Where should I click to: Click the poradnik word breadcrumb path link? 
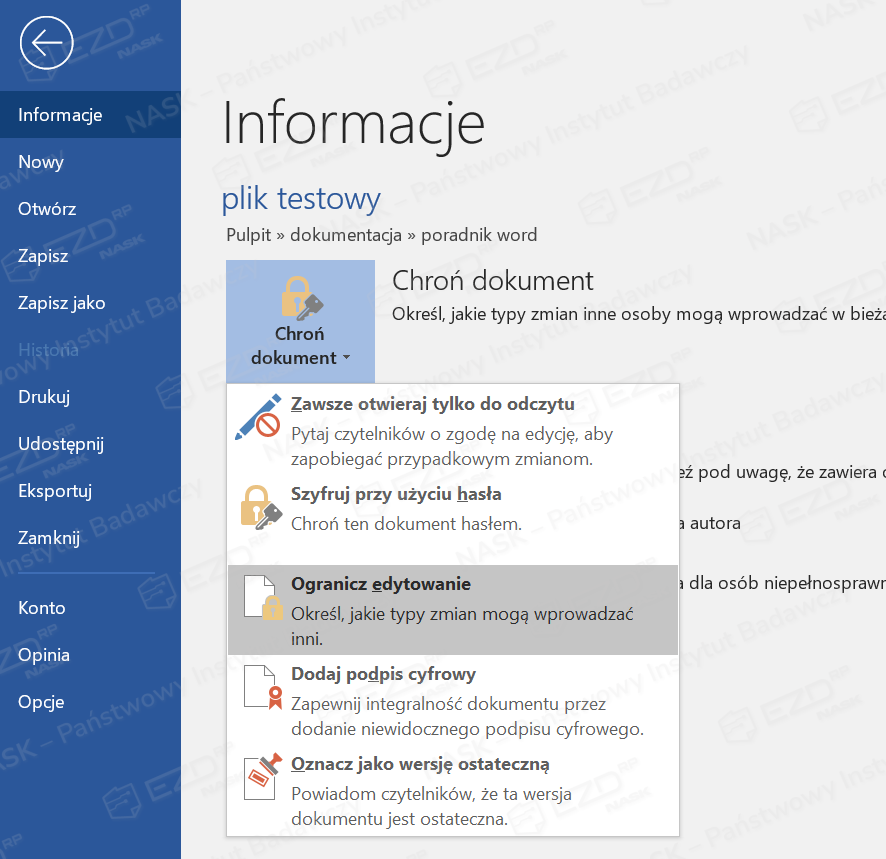[x=479, y=235]
